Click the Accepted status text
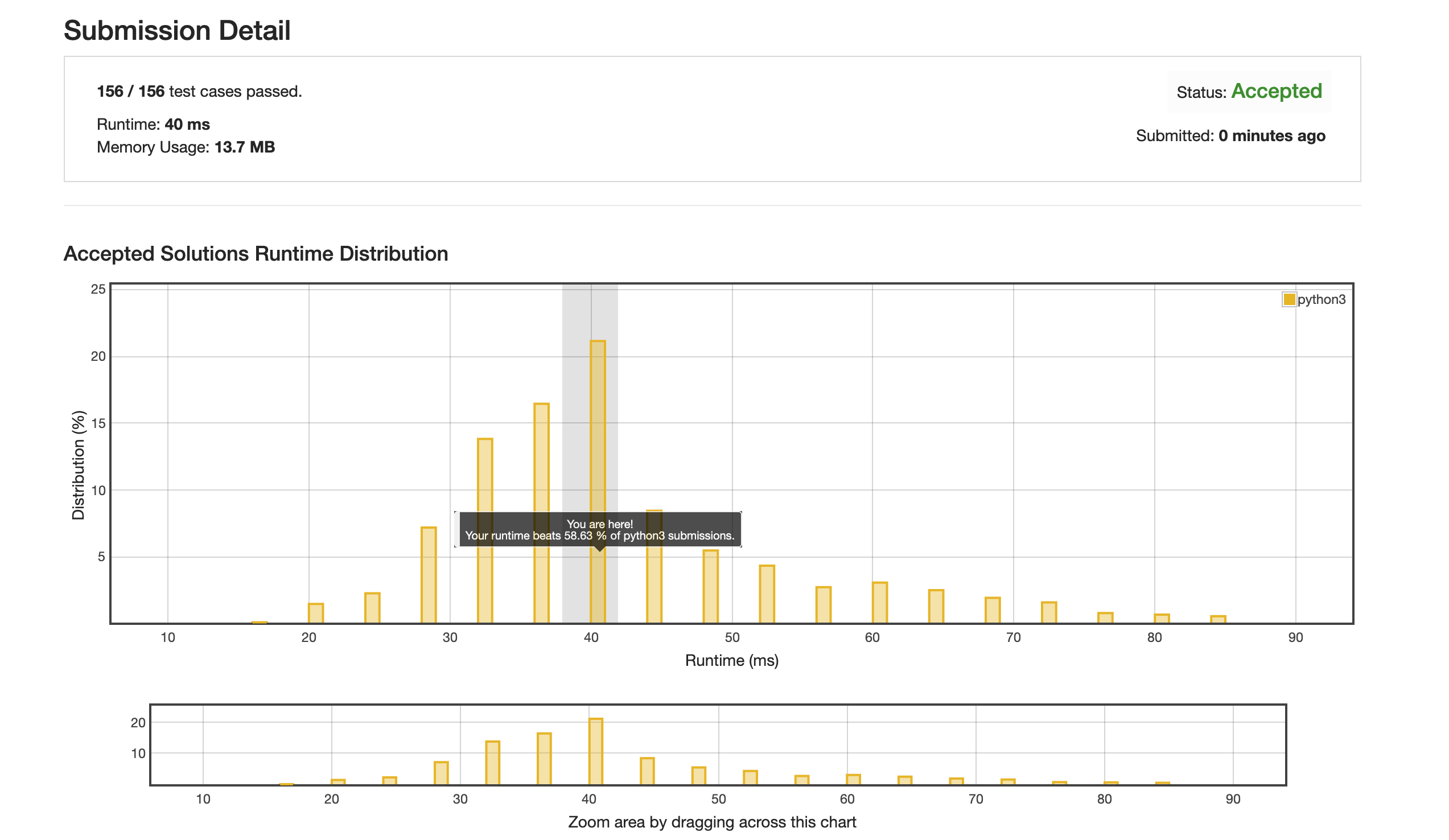 click(1276, 92)
